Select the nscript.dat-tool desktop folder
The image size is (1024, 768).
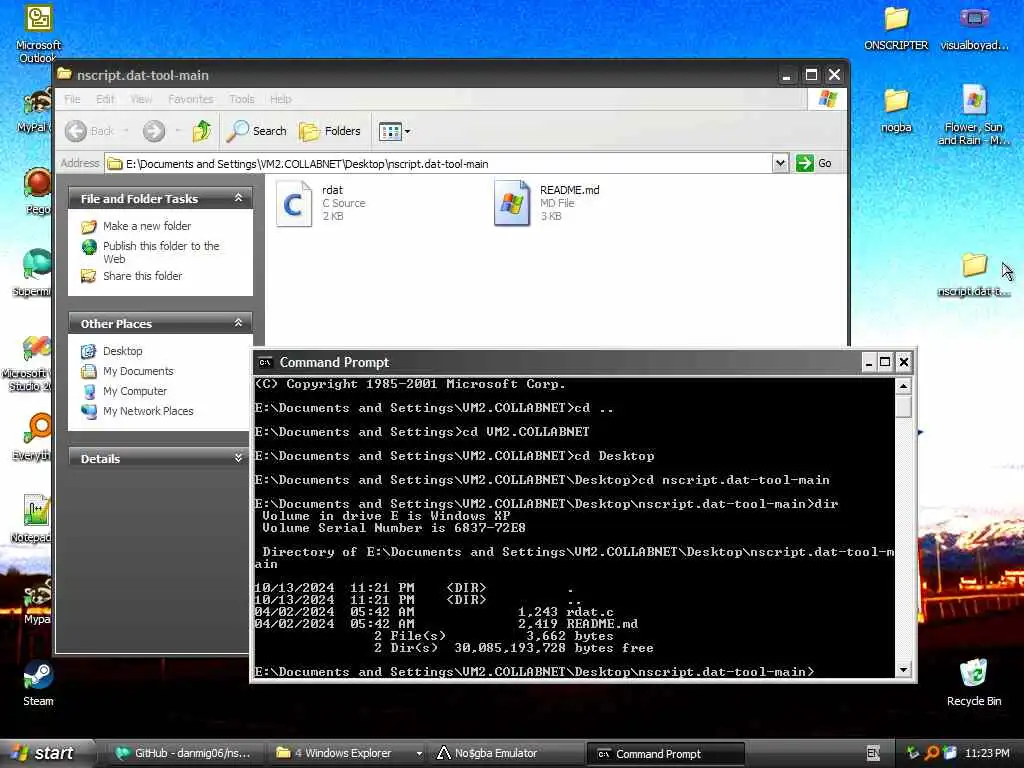pos(974,274)
